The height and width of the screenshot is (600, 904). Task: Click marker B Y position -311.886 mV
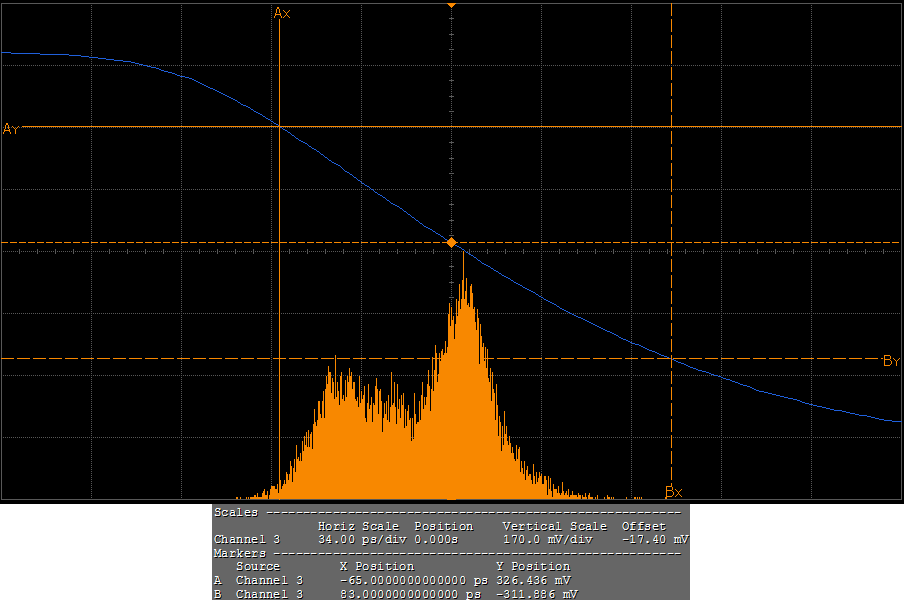click(535, 594)
